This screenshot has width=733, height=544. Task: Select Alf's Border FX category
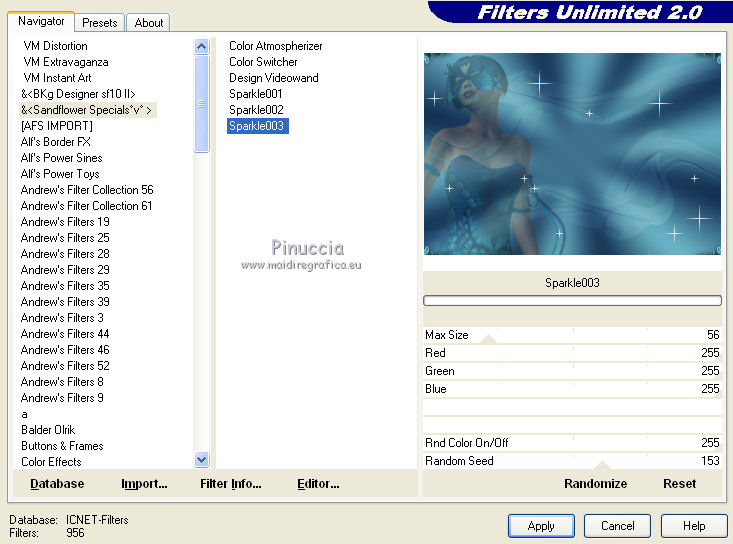(x=56, y=142)
